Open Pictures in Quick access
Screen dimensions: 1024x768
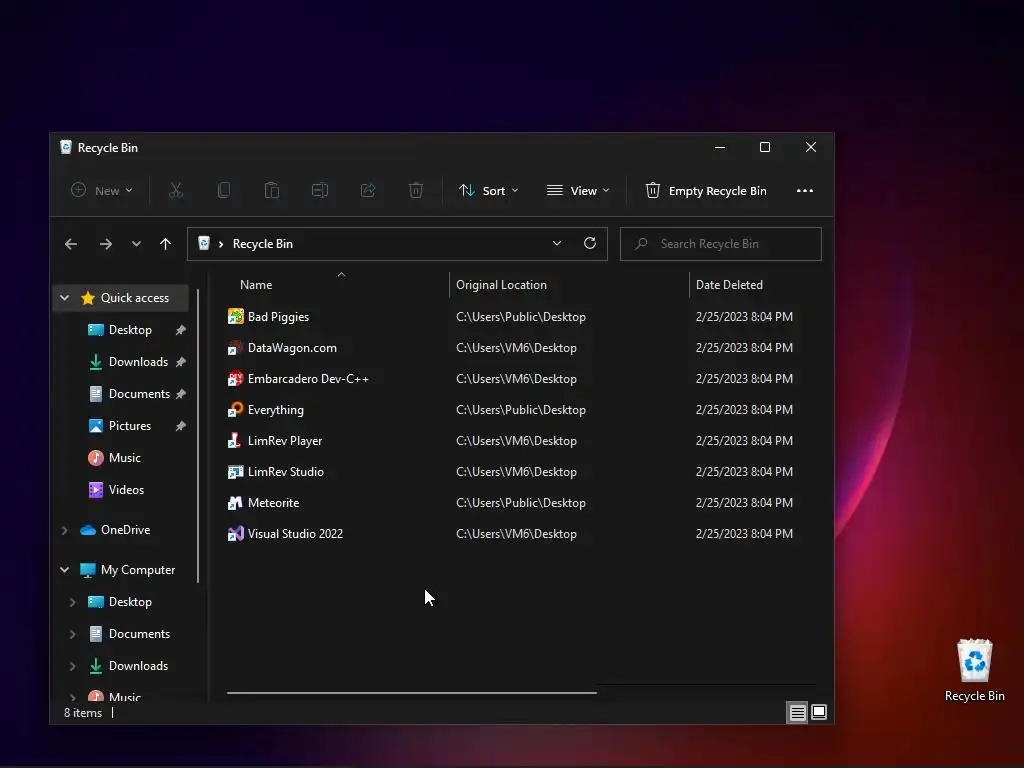[129, 426]
